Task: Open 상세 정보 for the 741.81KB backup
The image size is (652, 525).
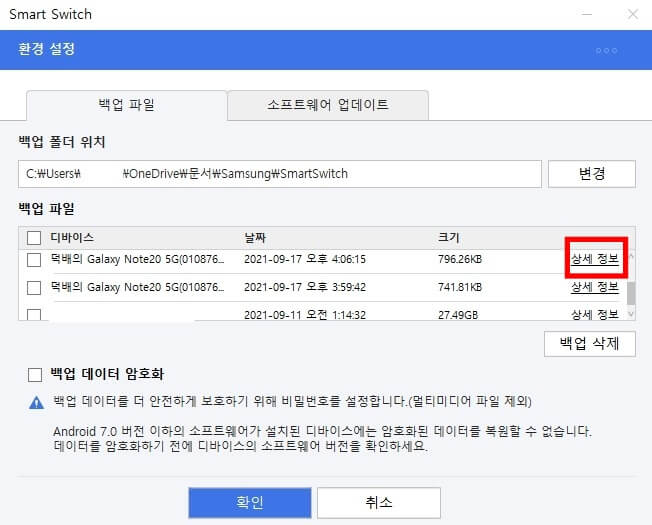Action: pyautogui.click(x=595, y=287)
